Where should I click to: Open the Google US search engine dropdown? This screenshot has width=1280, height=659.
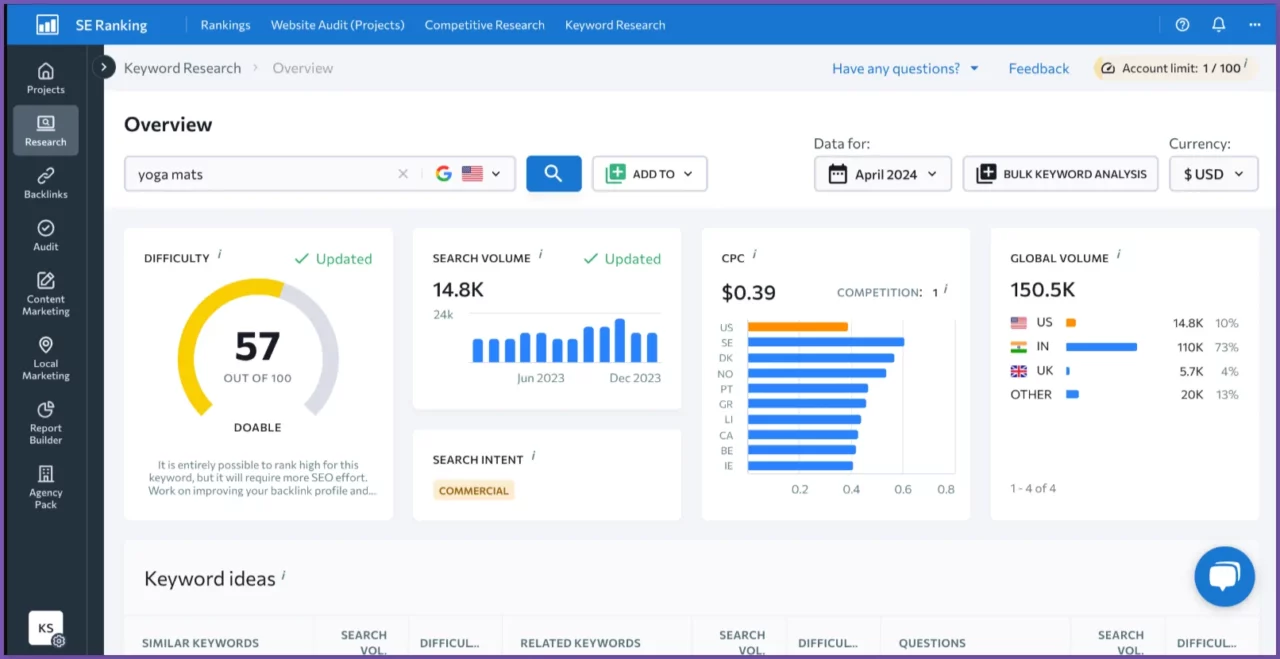coord(469,174)
